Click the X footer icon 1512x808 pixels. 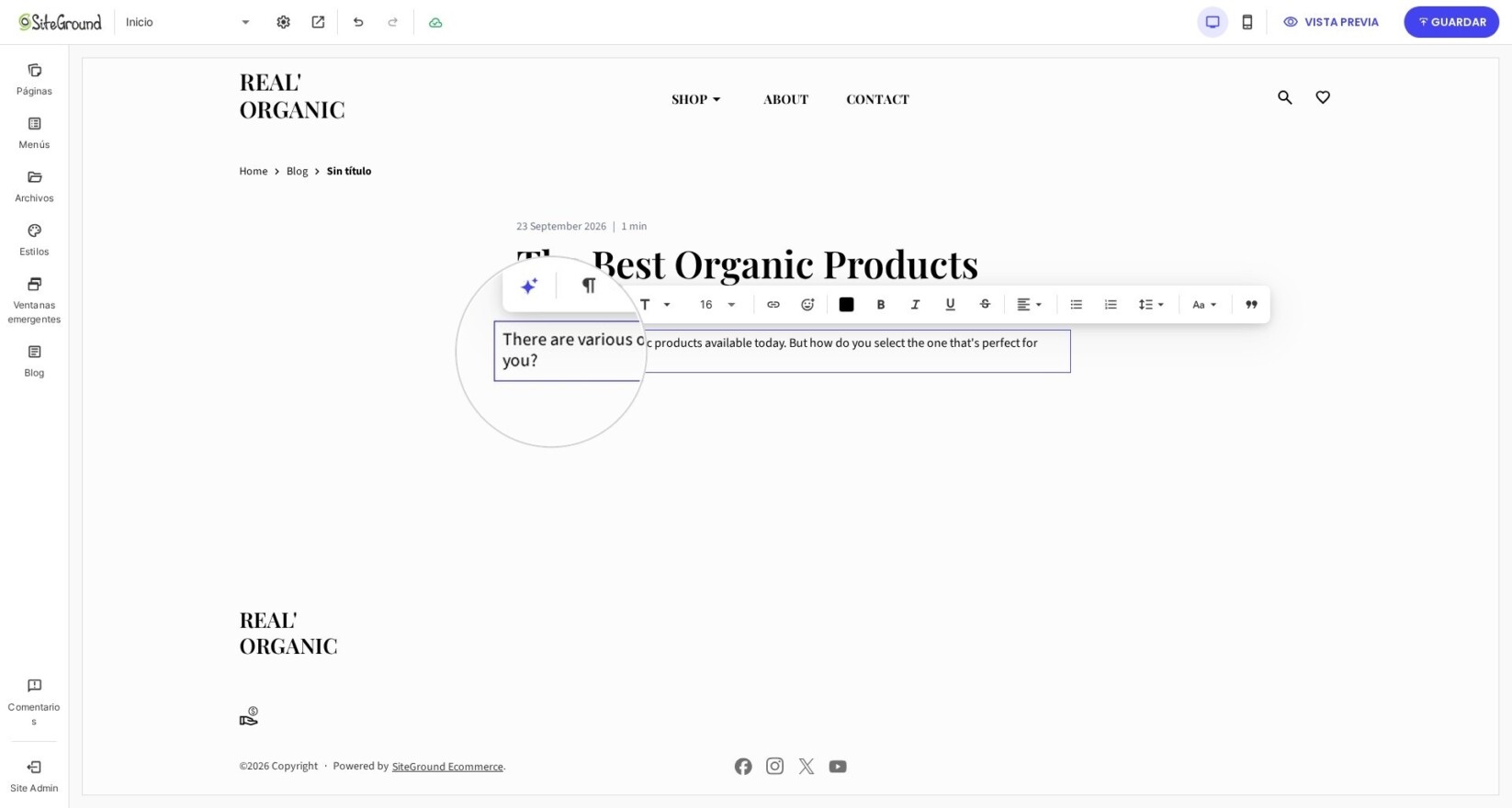coord(807,767)
